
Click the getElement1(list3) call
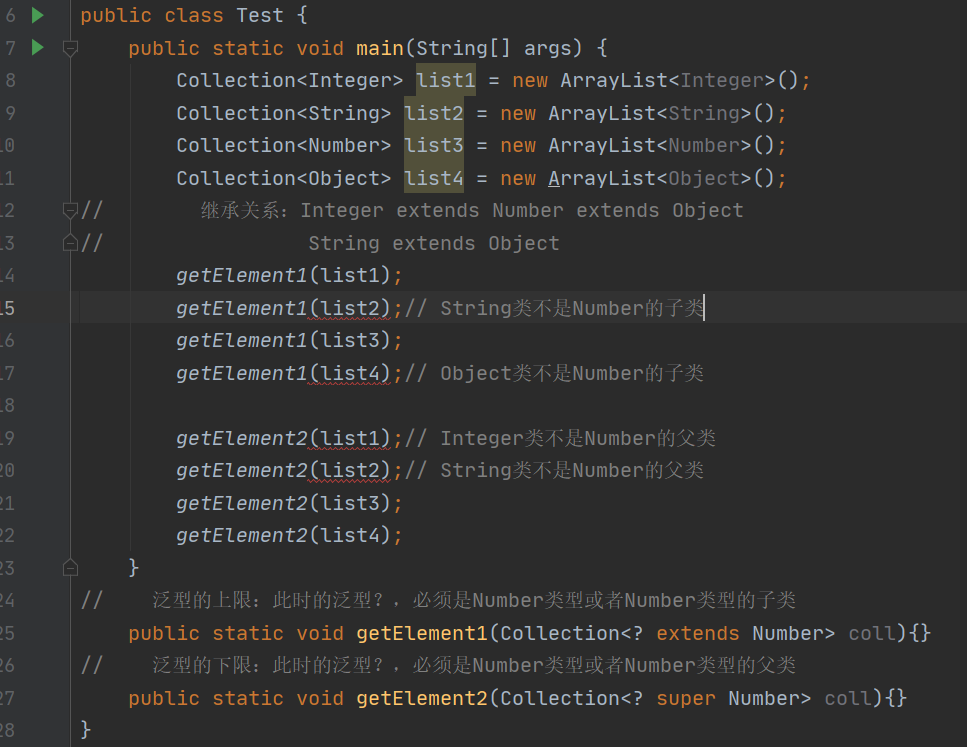point(284,340)
